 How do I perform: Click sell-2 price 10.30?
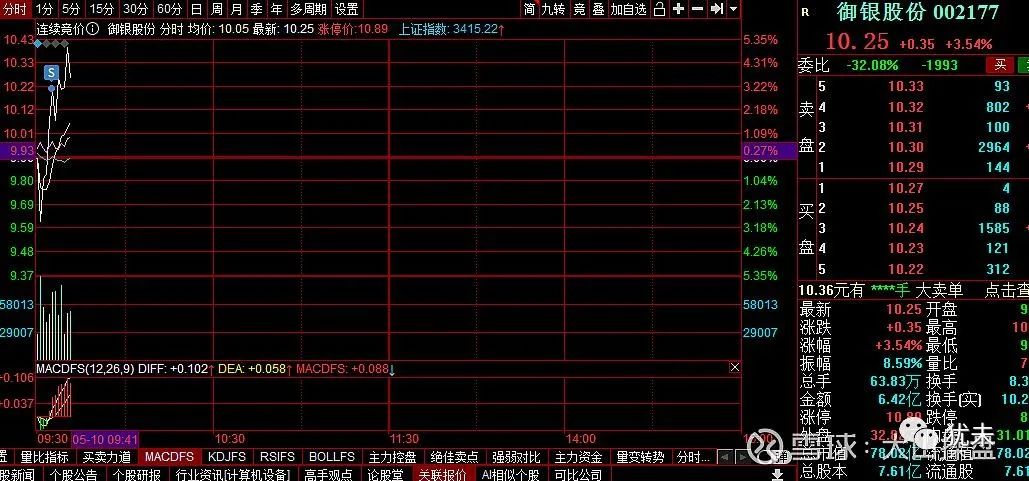coord(906,147)
